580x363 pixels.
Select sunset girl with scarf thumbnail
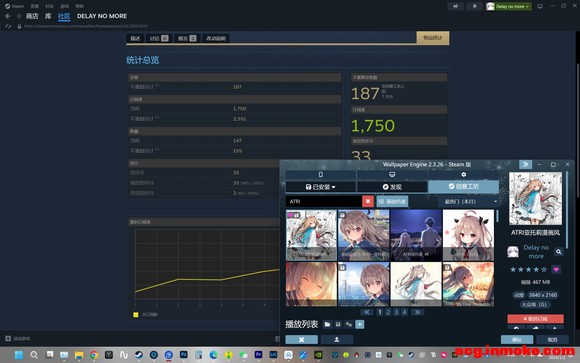468,284
